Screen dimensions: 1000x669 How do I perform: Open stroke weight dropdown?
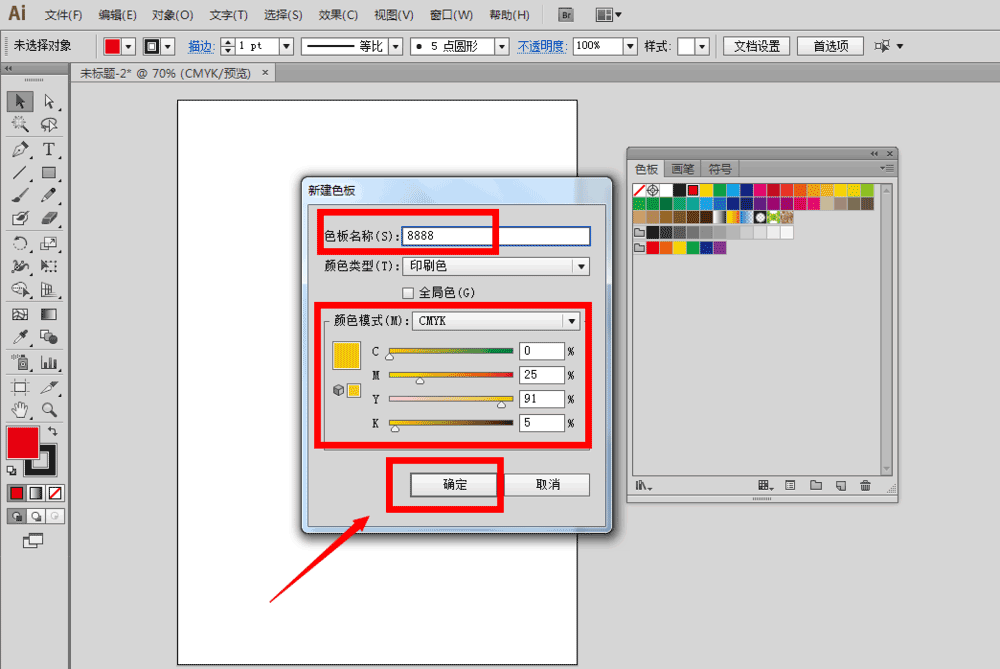tap(286, 46)
